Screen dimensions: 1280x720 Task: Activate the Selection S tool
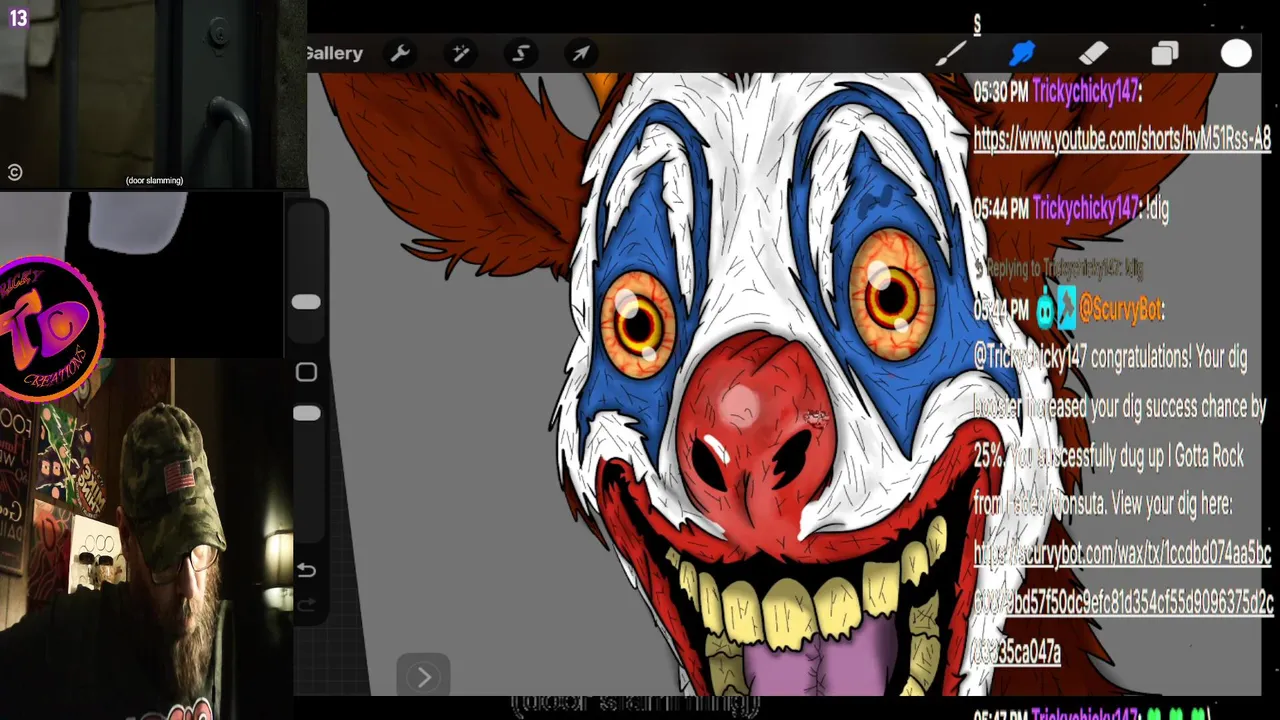521,53
